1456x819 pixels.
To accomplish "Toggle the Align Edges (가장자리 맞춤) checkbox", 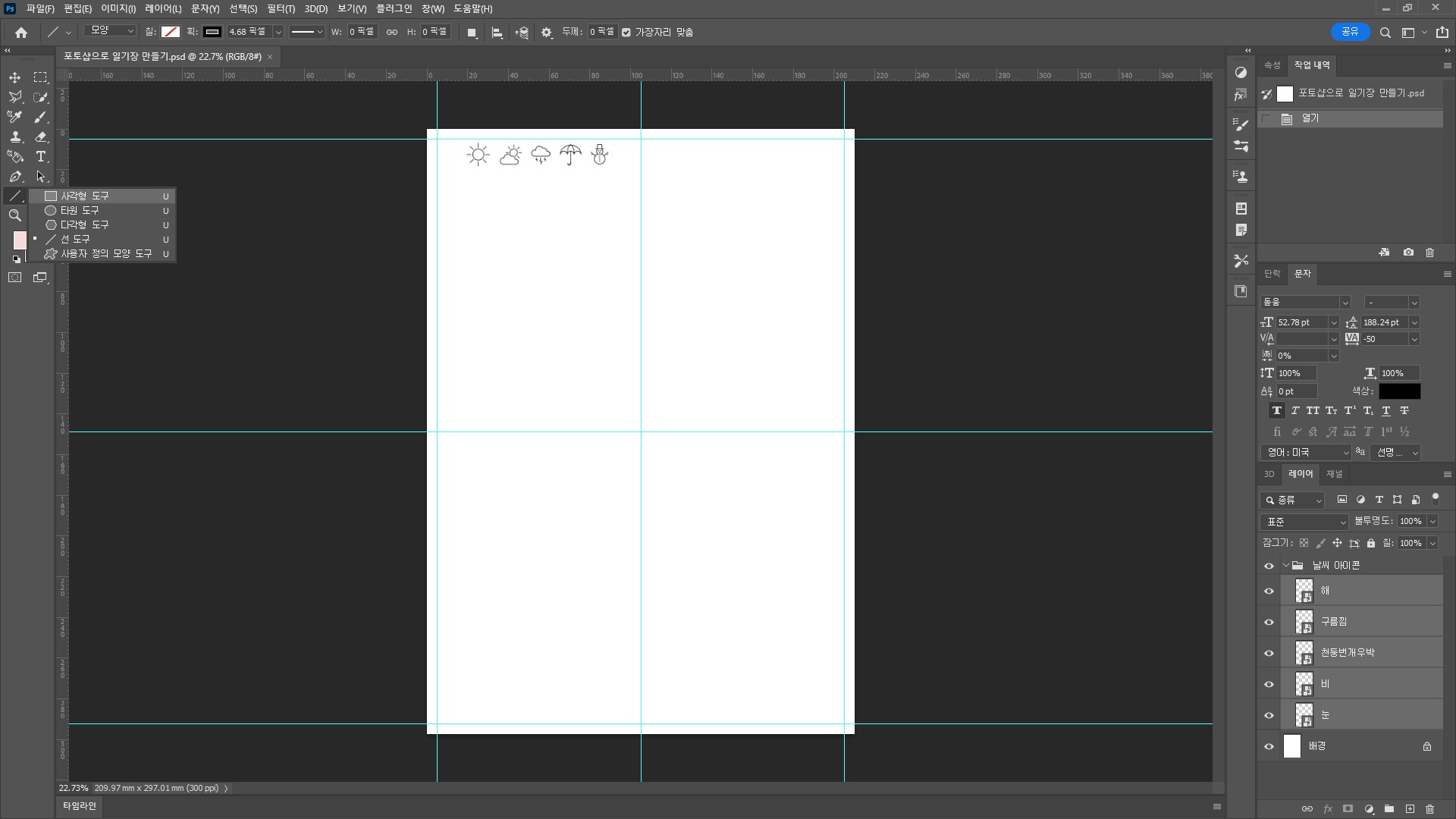I will click(x=626, y=33).
